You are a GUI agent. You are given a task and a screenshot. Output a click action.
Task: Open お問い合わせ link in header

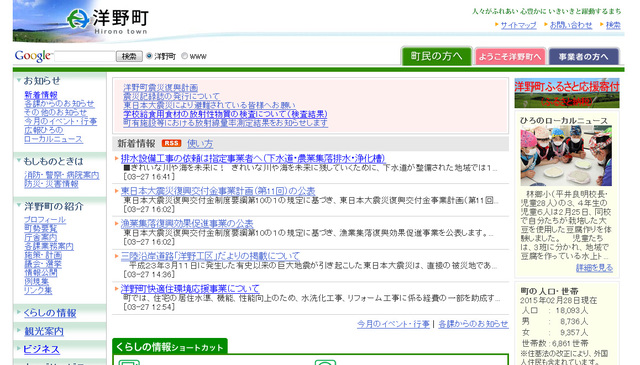point(571,25)
